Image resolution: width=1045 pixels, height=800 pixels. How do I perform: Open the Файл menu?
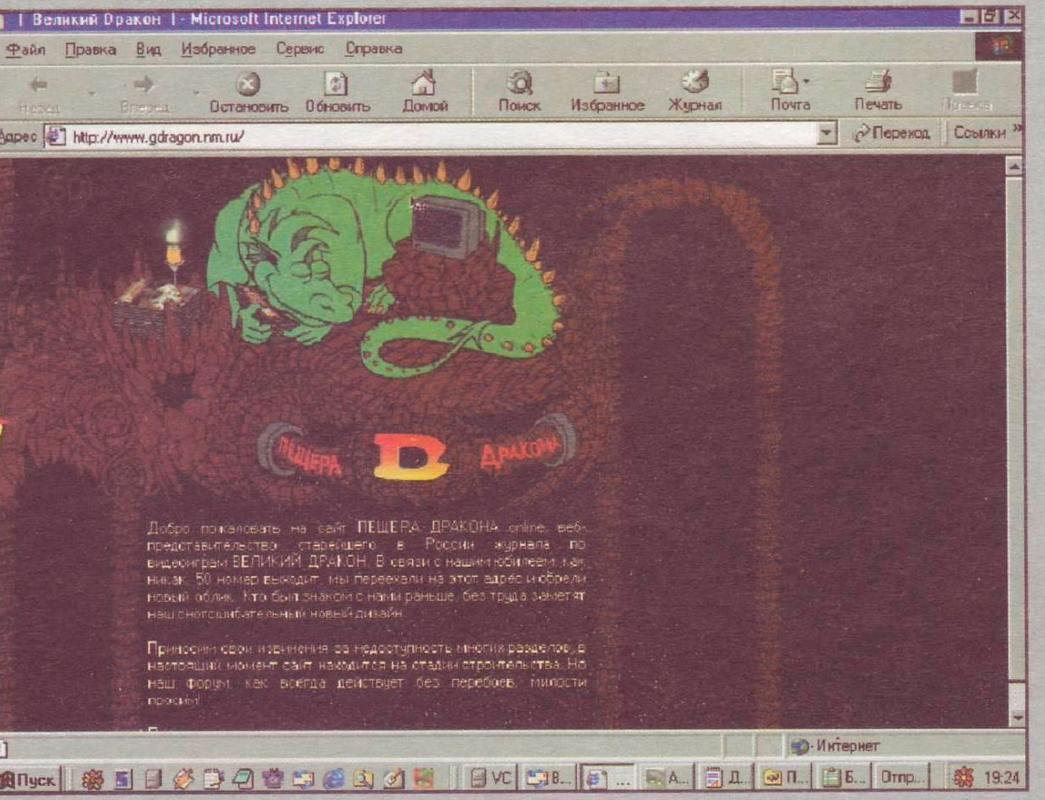click(x=25, y=49)
